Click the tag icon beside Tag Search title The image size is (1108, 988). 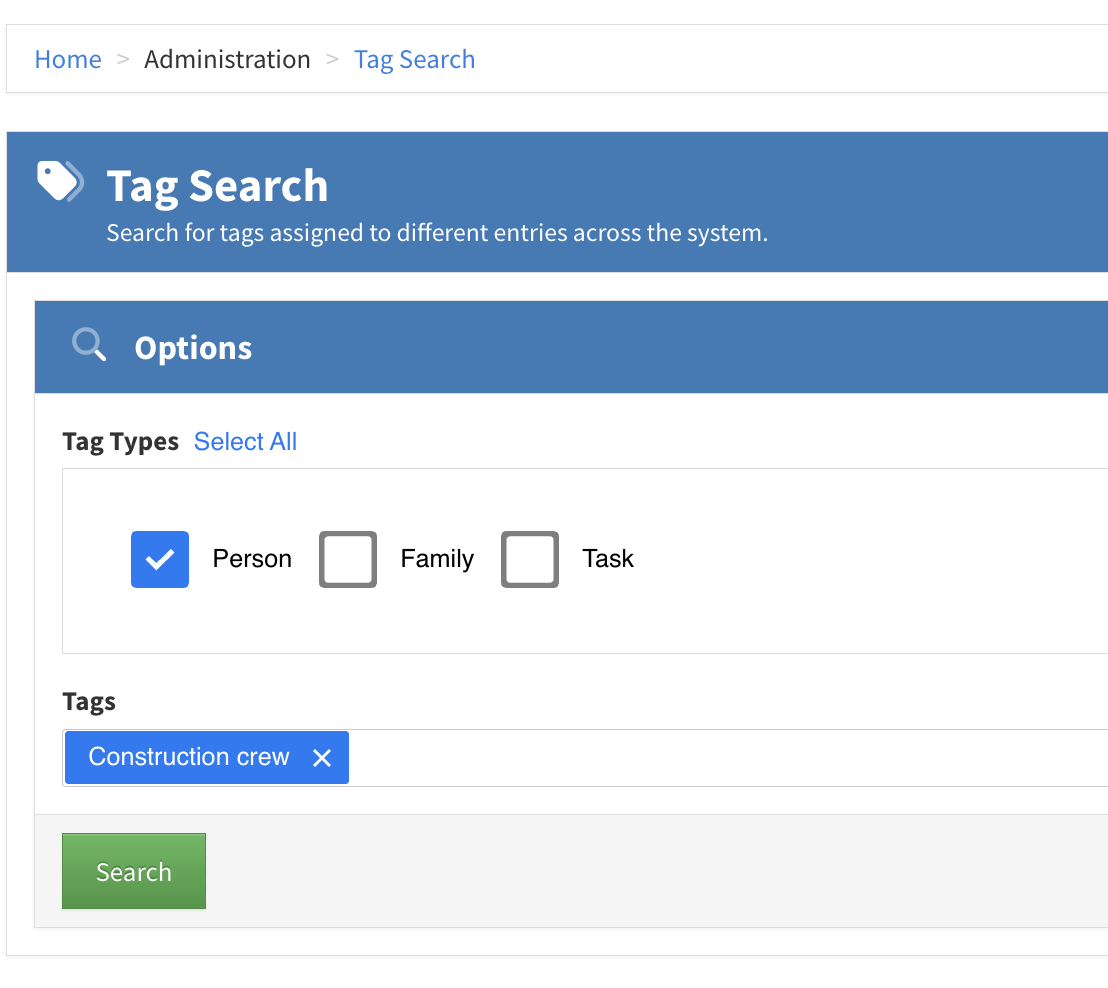point(60,182)
